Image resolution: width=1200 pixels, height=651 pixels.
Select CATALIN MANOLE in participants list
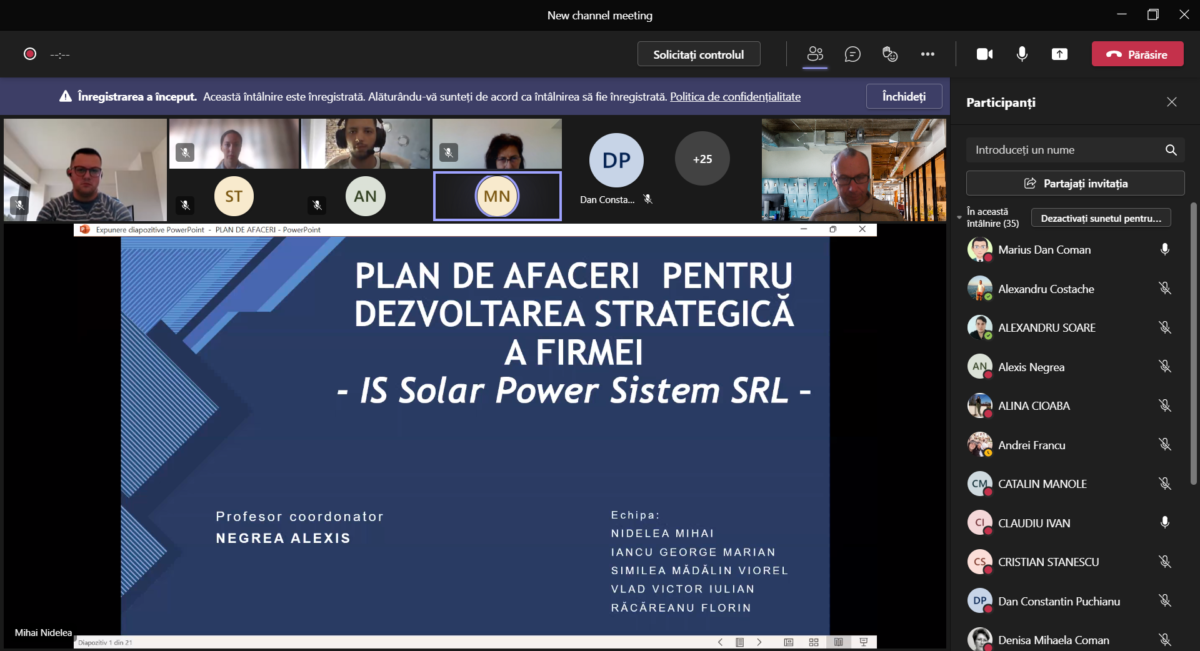[1041, 484]
